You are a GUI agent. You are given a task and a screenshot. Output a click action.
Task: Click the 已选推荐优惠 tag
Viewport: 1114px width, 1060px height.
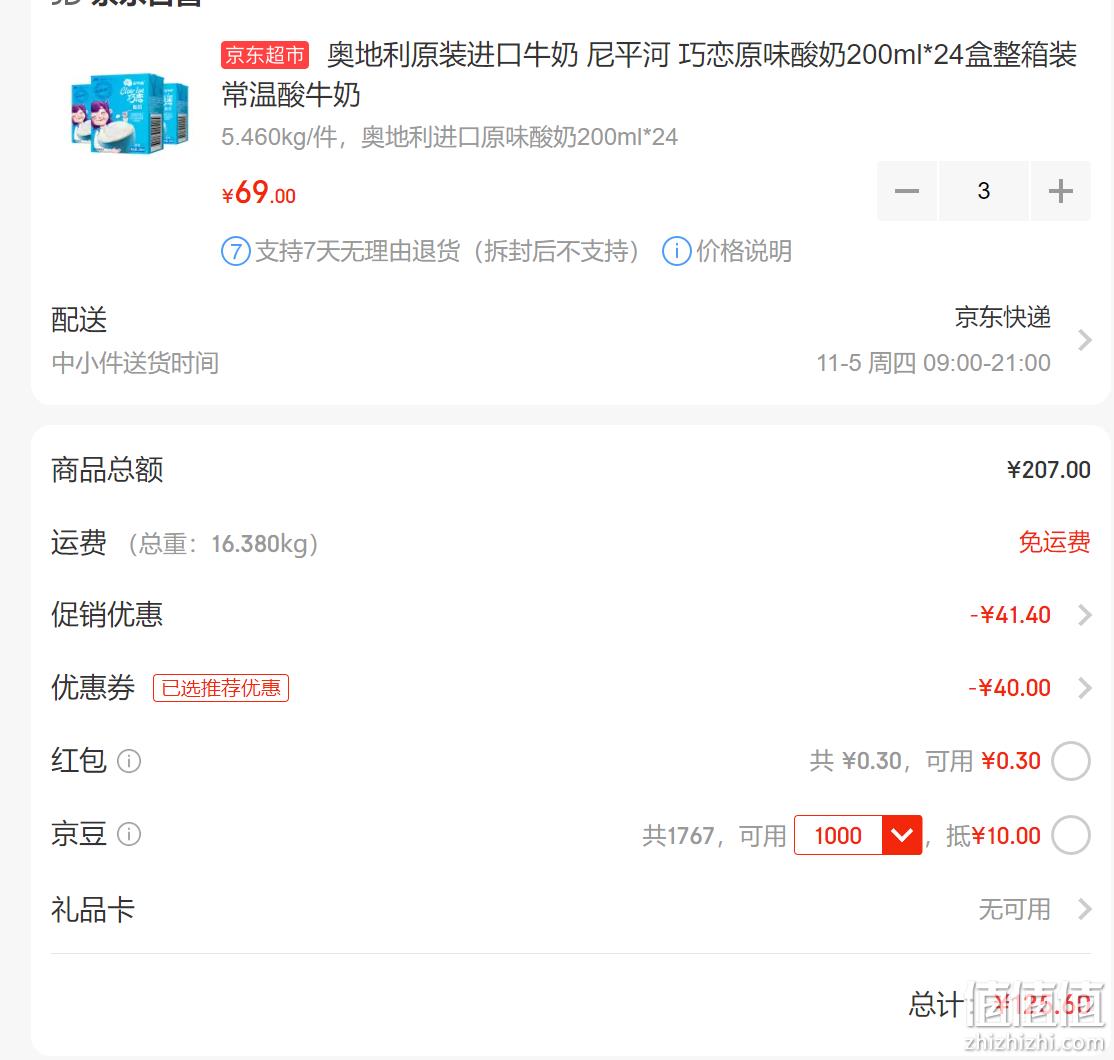pos(221,688)
